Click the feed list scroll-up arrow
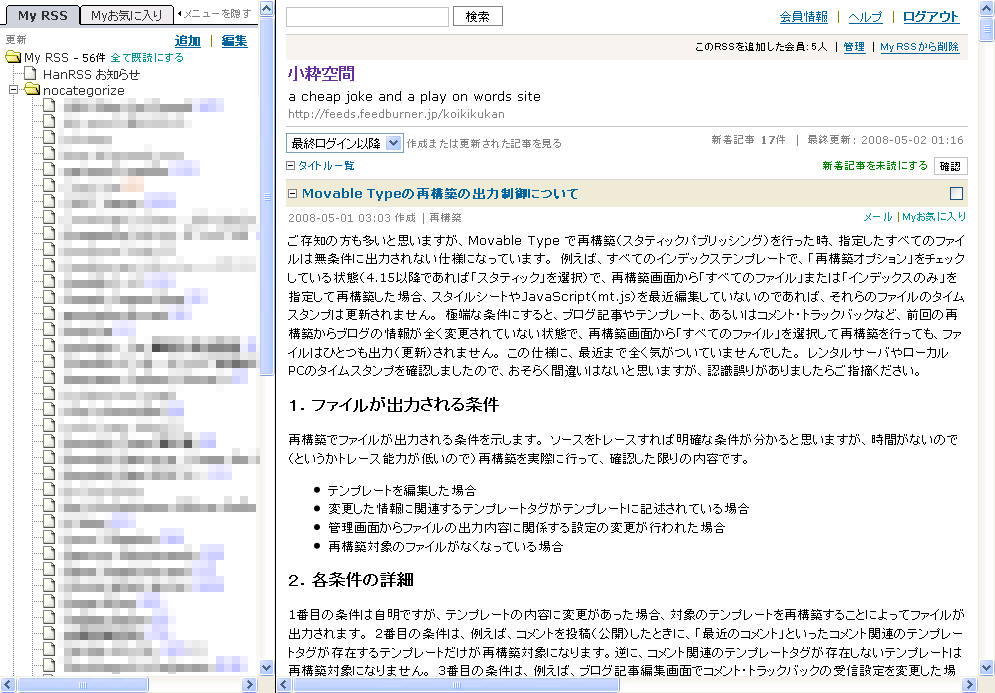This screenshot has width=995, height=693. pyautogui.click(x=267, y=8)
